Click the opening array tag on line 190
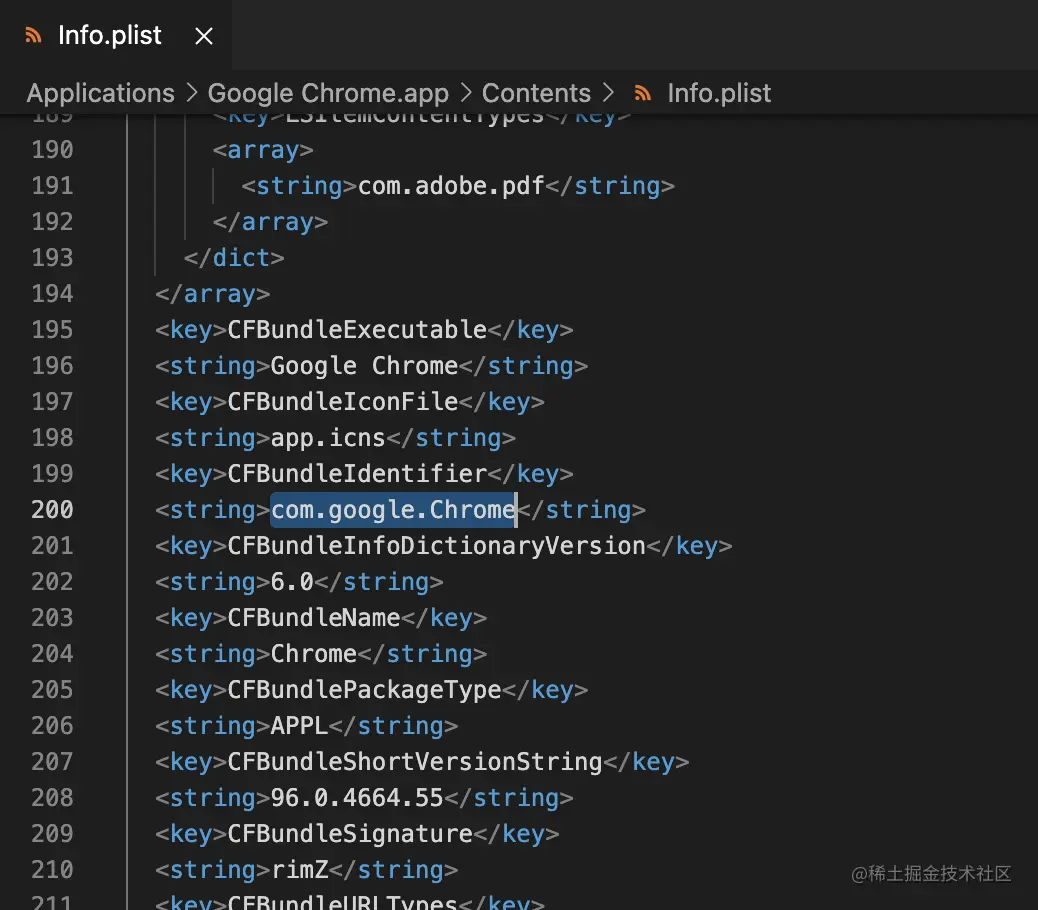 [x=263, y=151]
